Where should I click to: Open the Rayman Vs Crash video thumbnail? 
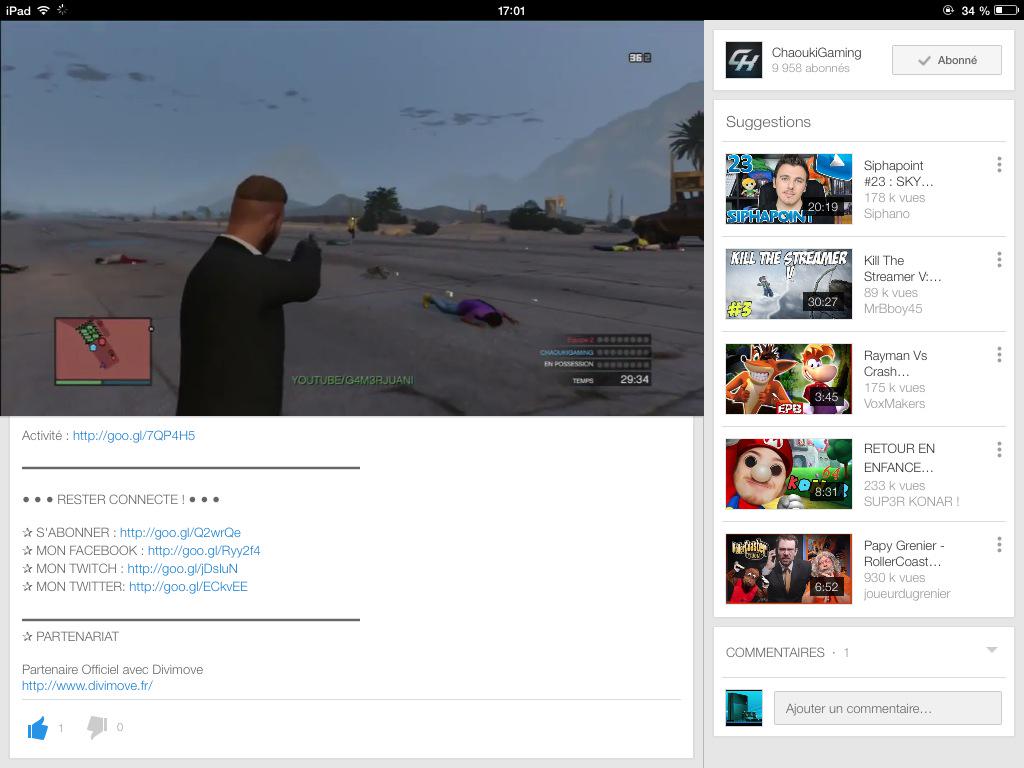click(x=789, y=379)
